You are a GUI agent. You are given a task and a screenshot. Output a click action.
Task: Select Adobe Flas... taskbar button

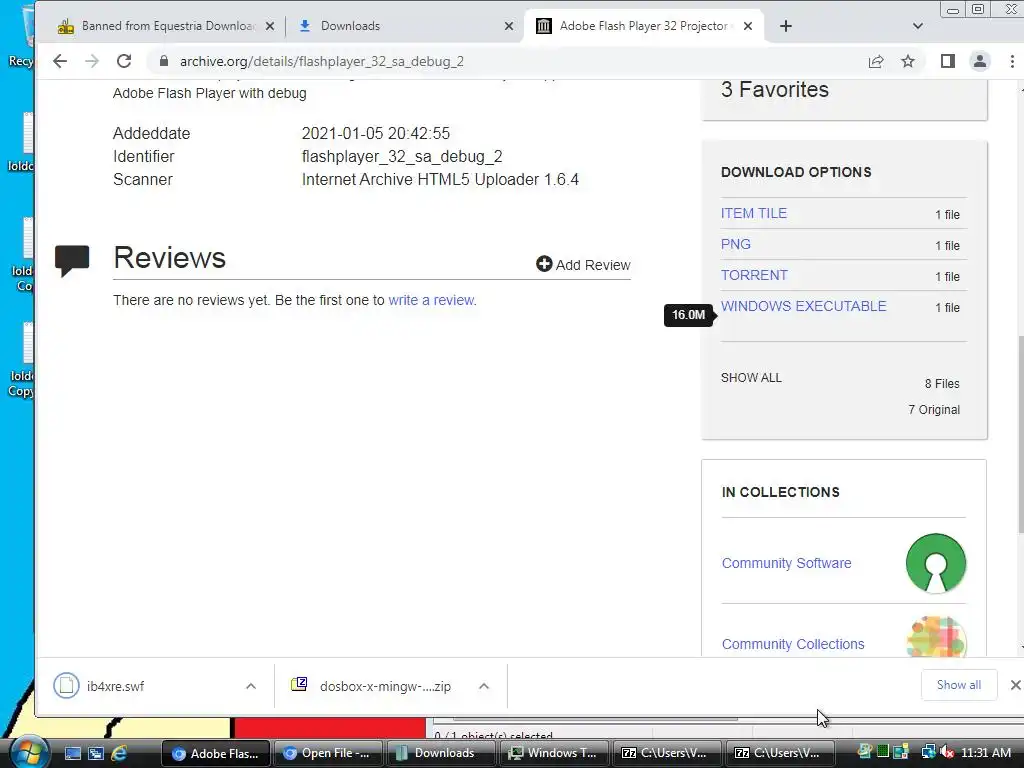click(x=215, y=754)
